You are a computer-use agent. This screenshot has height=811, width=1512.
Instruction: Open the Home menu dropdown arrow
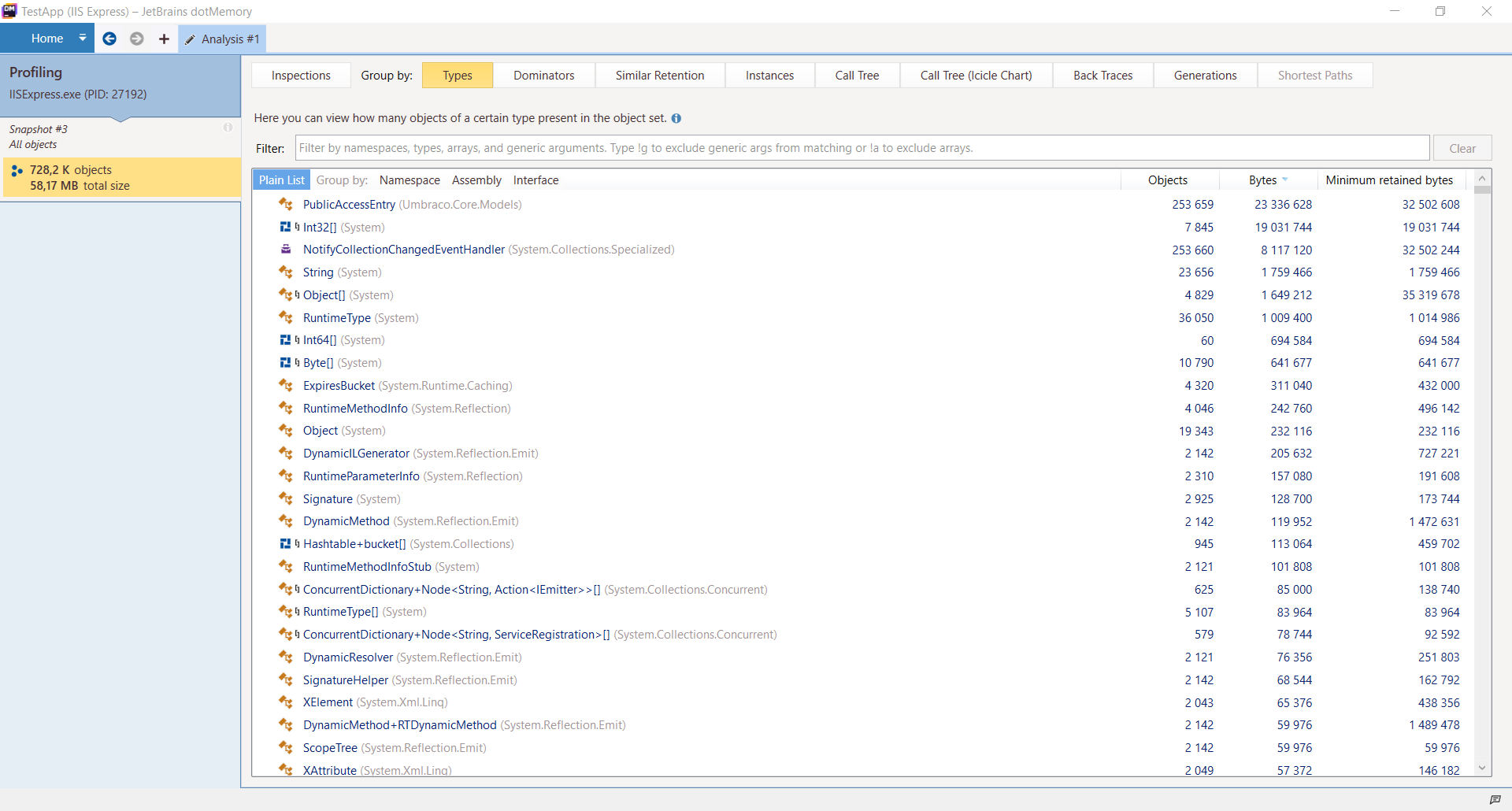(82, 38)
